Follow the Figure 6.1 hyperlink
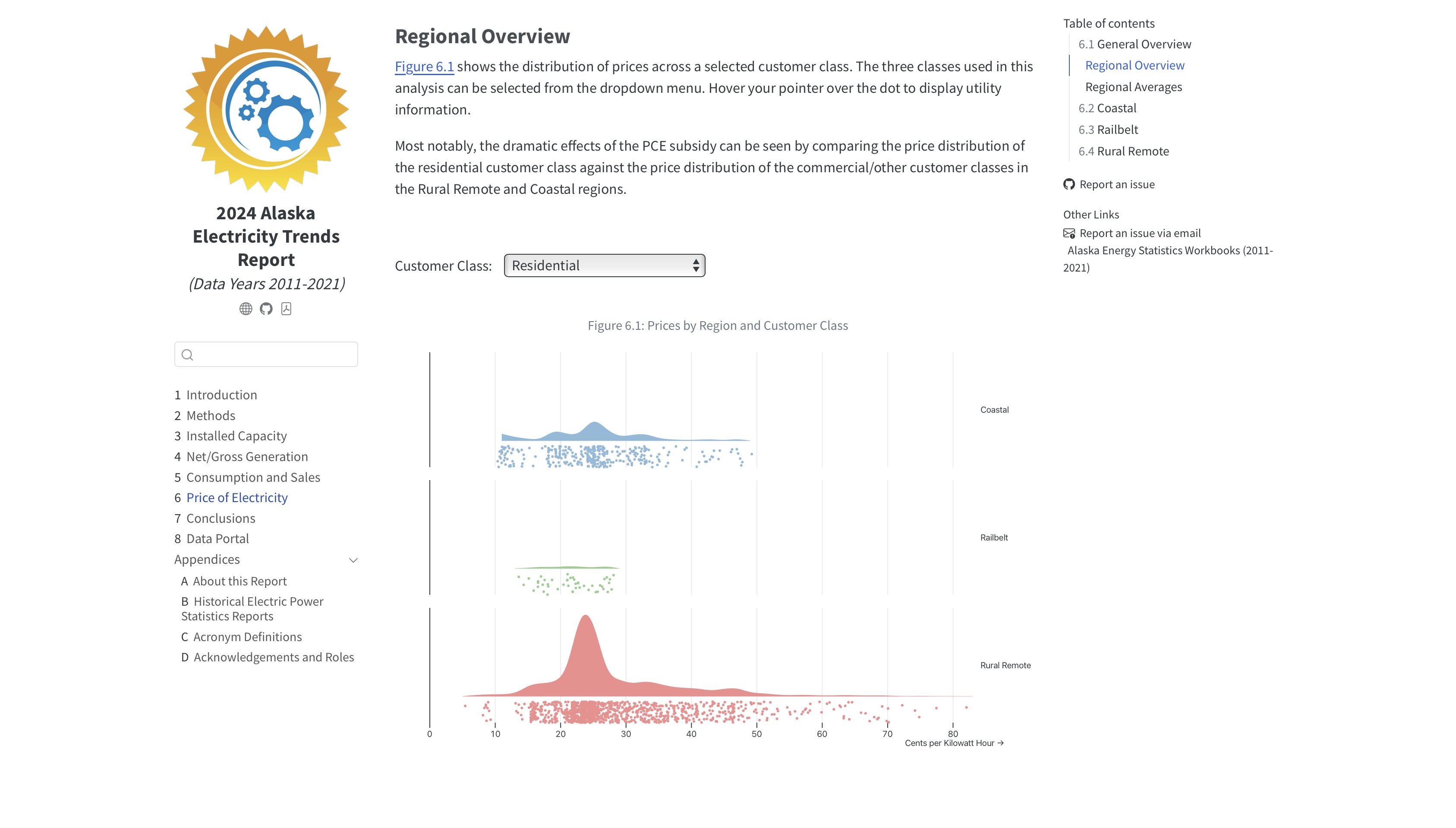 coord(425,66)
